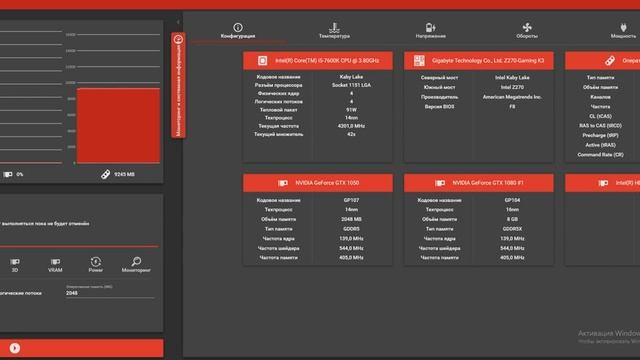Click the Command Rate (CR) label
Image resolution: width=640 pixels, height=360 pixels.
click(600, 155)
